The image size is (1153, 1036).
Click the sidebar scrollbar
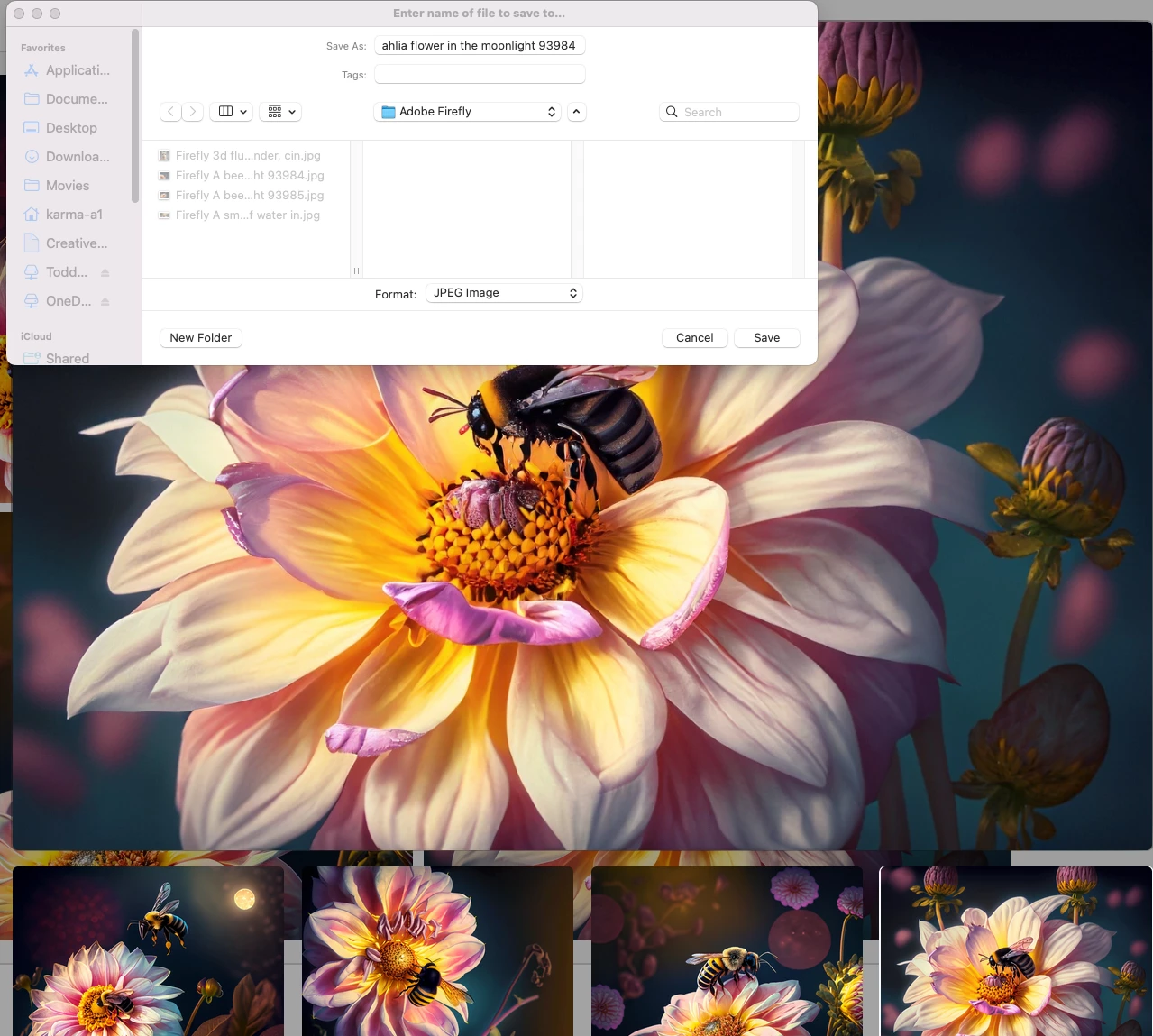point(135,115)
